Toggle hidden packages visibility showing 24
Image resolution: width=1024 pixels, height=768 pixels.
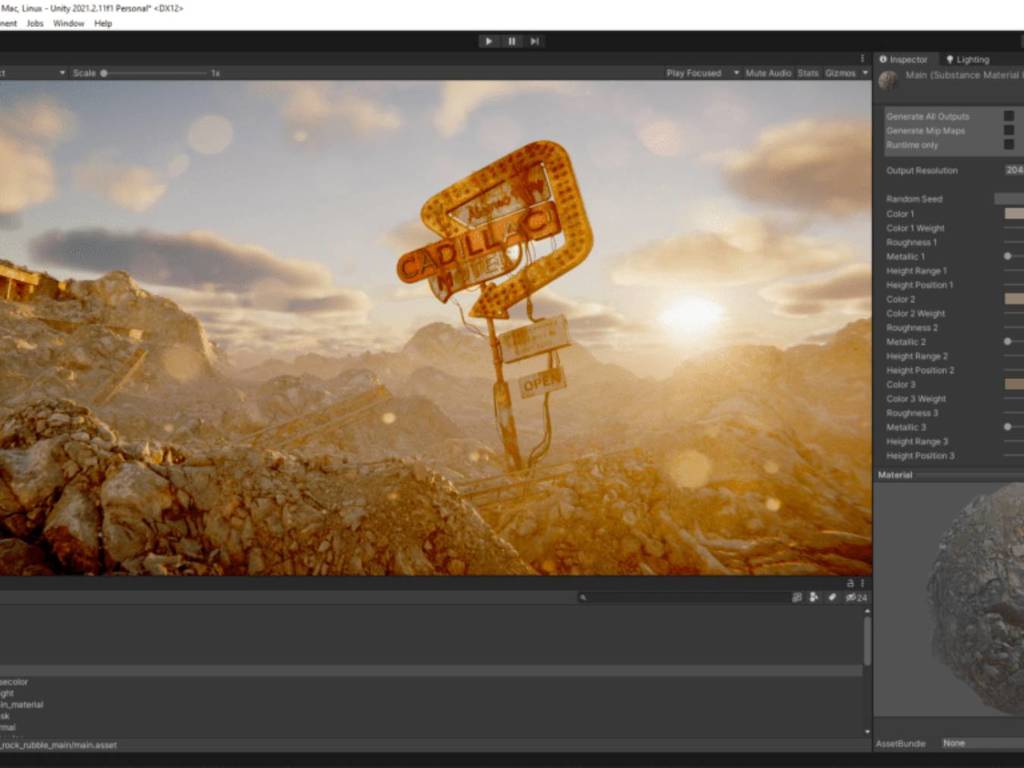click(856, 598)
